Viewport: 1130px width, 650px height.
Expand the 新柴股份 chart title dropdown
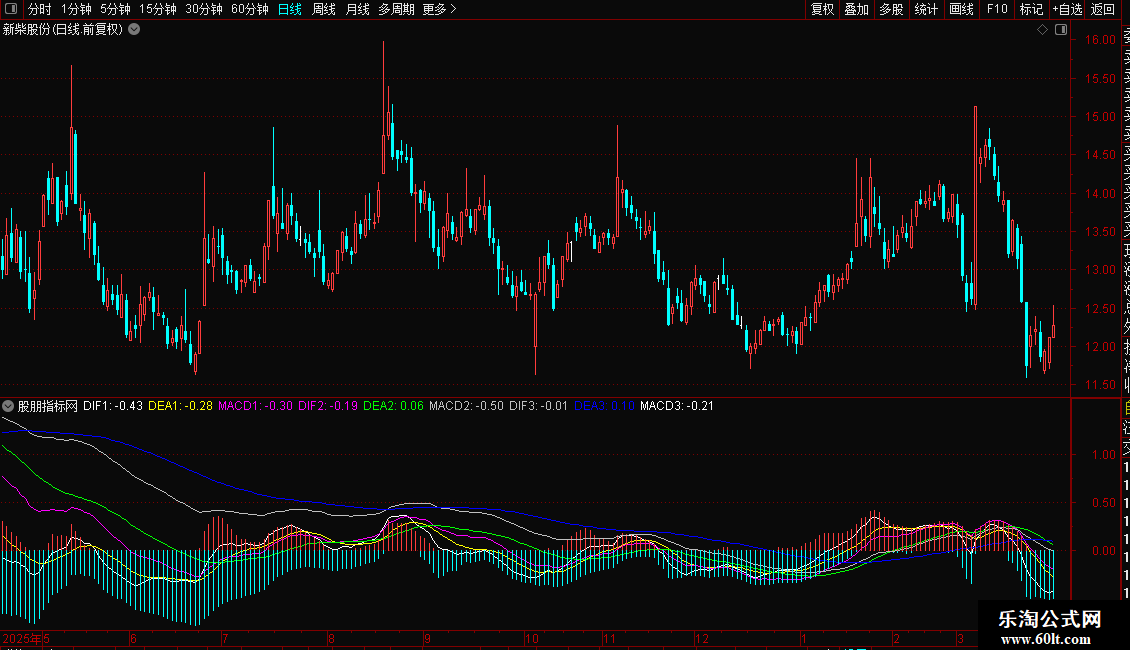(134, 30)
